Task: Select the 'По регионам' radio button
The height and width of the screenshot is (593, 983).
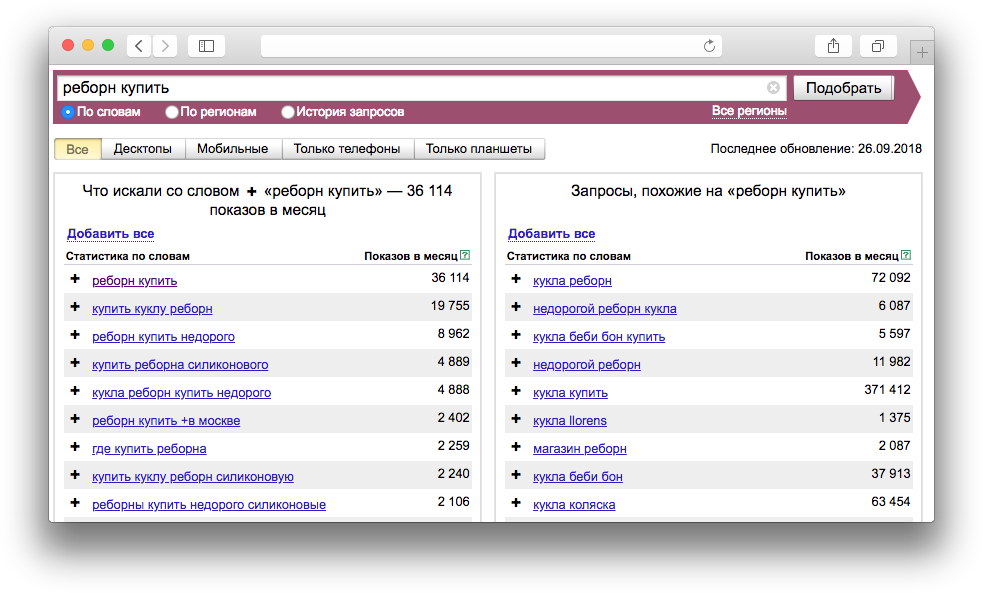Action: [x=172, y=112]
